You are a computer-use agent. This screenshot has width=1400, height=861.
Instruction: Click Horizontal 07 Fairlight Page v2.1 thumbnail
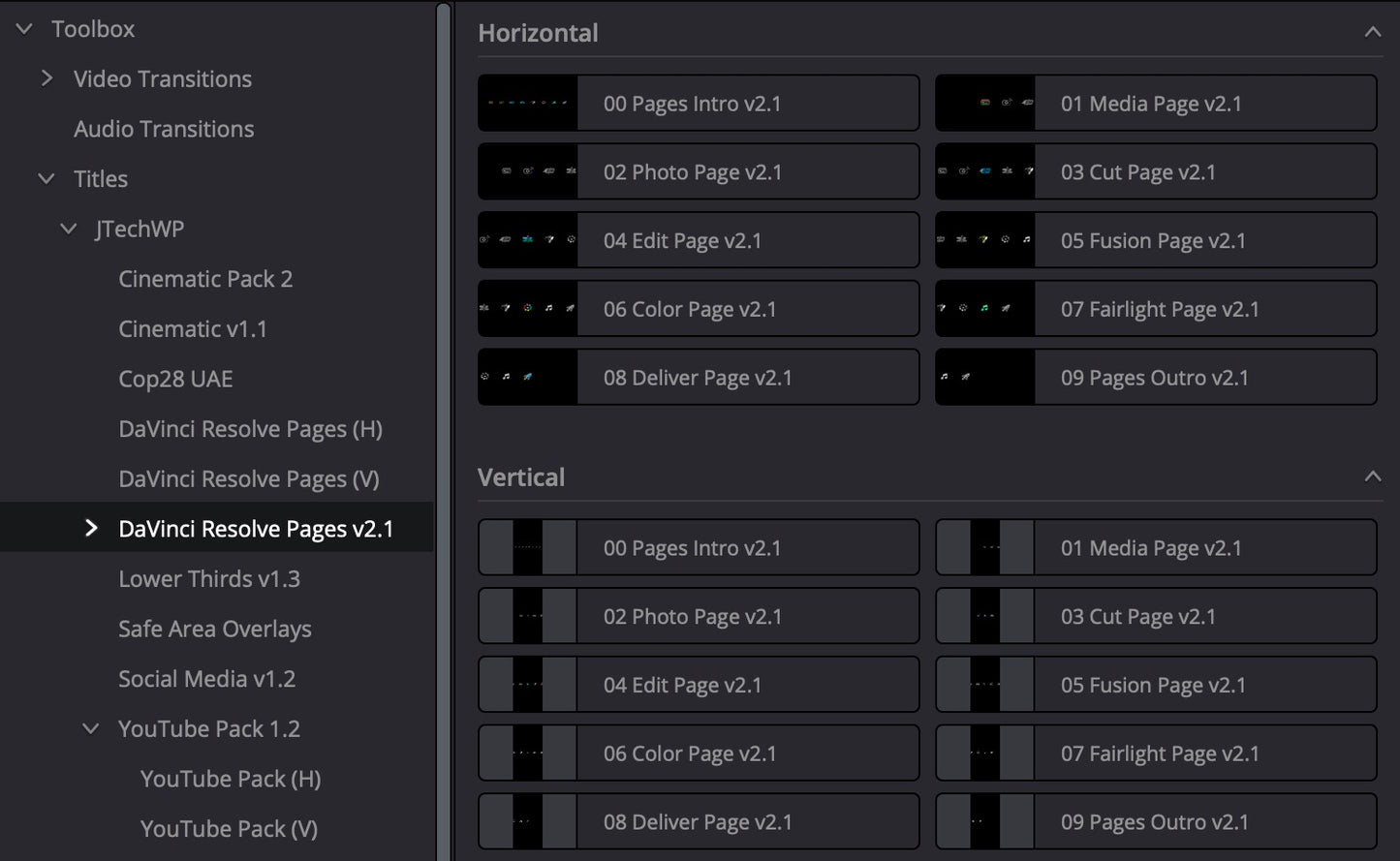pyautogui.click(x=985, y=309)
